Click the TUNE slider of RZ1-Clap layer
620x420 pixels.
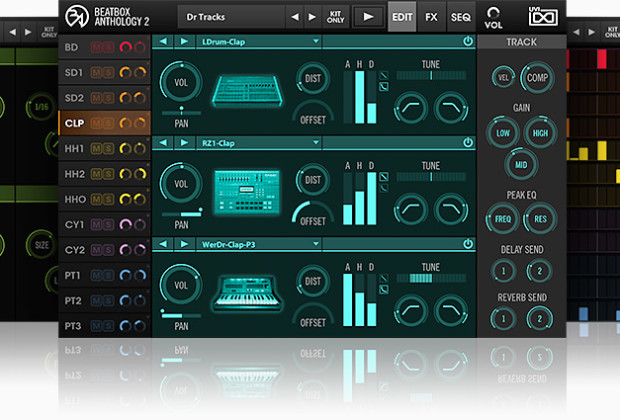(x=431, y=177)
